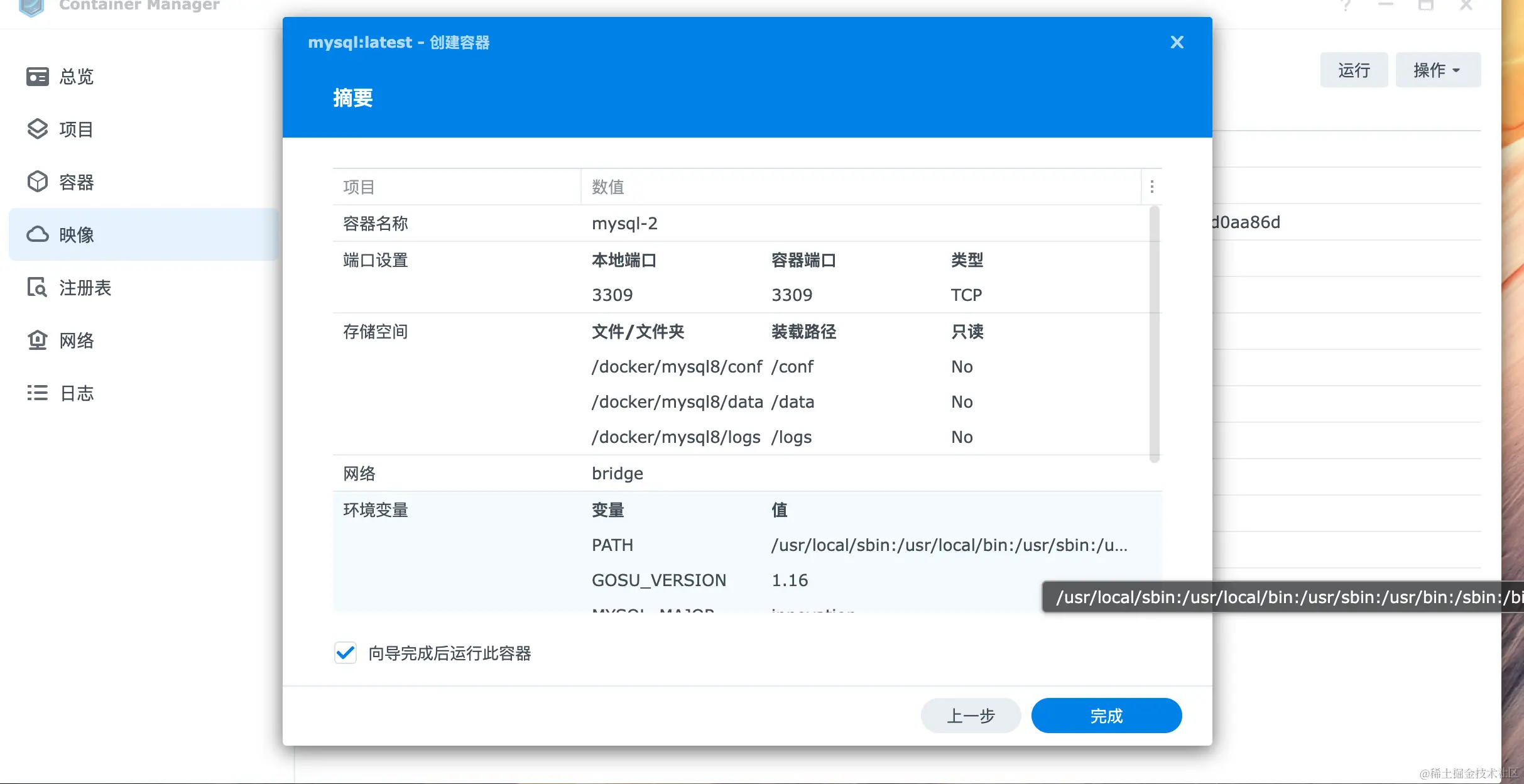Click the 总览 overview icon in sidebar

pos(37,77)
